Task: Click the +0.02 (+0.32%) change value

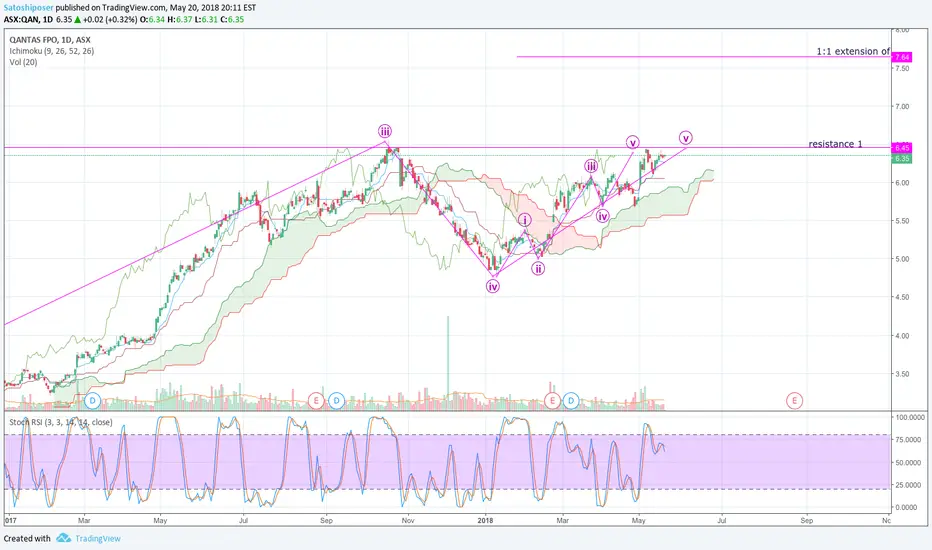Action: [110, 19]
